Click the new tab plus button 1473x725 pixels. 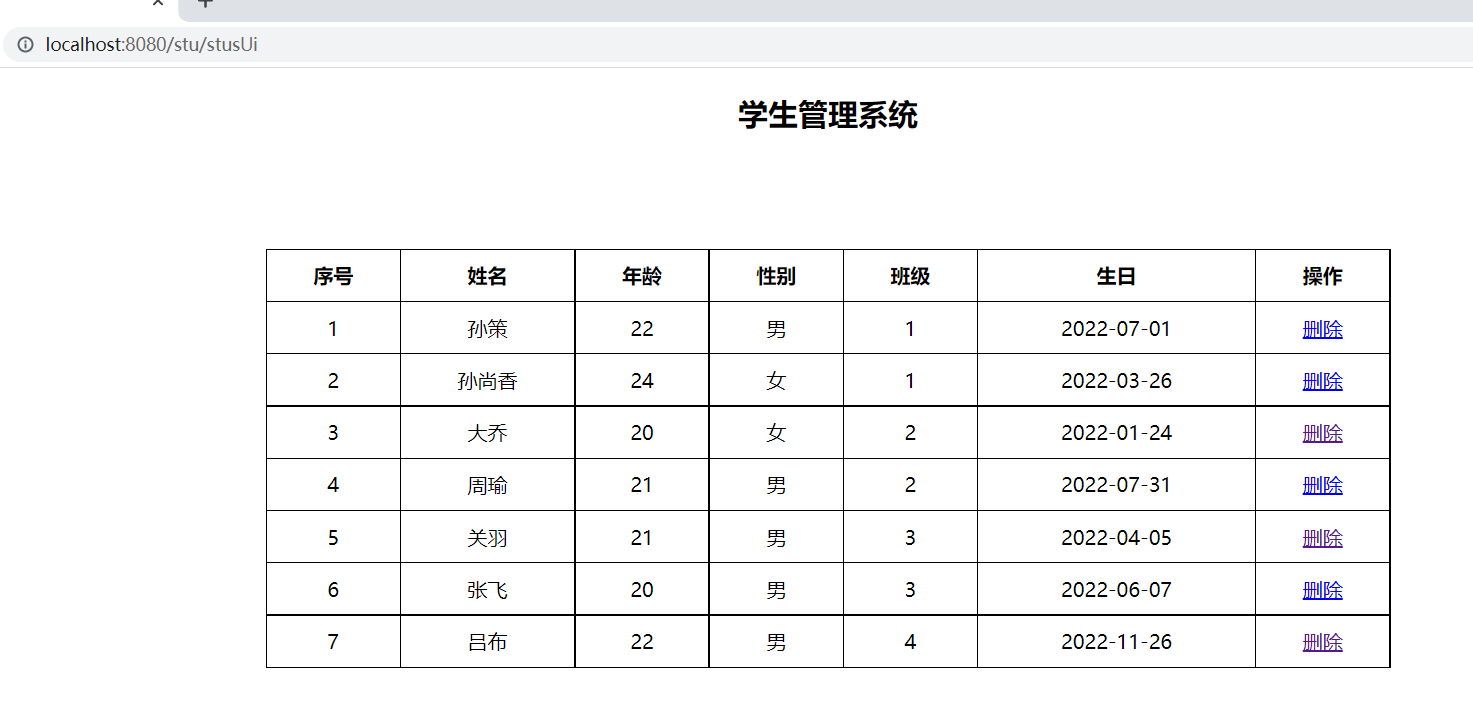pos(204,6)
